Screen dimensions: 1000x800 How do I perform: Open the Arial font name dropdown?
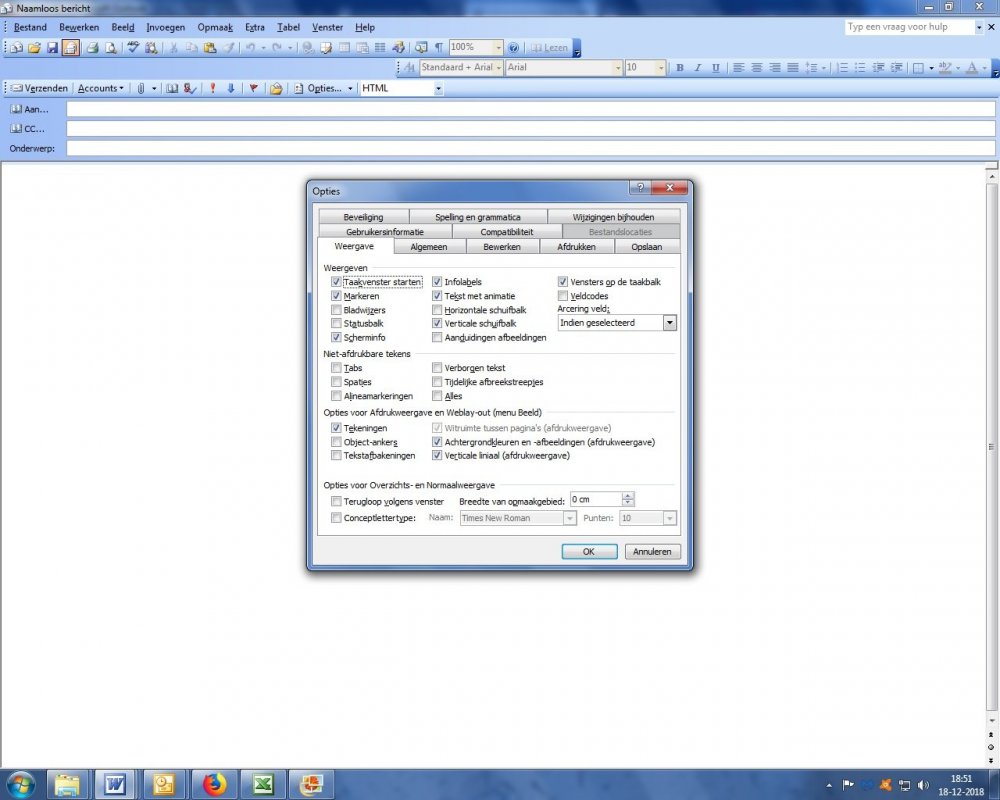click(617, 68)
